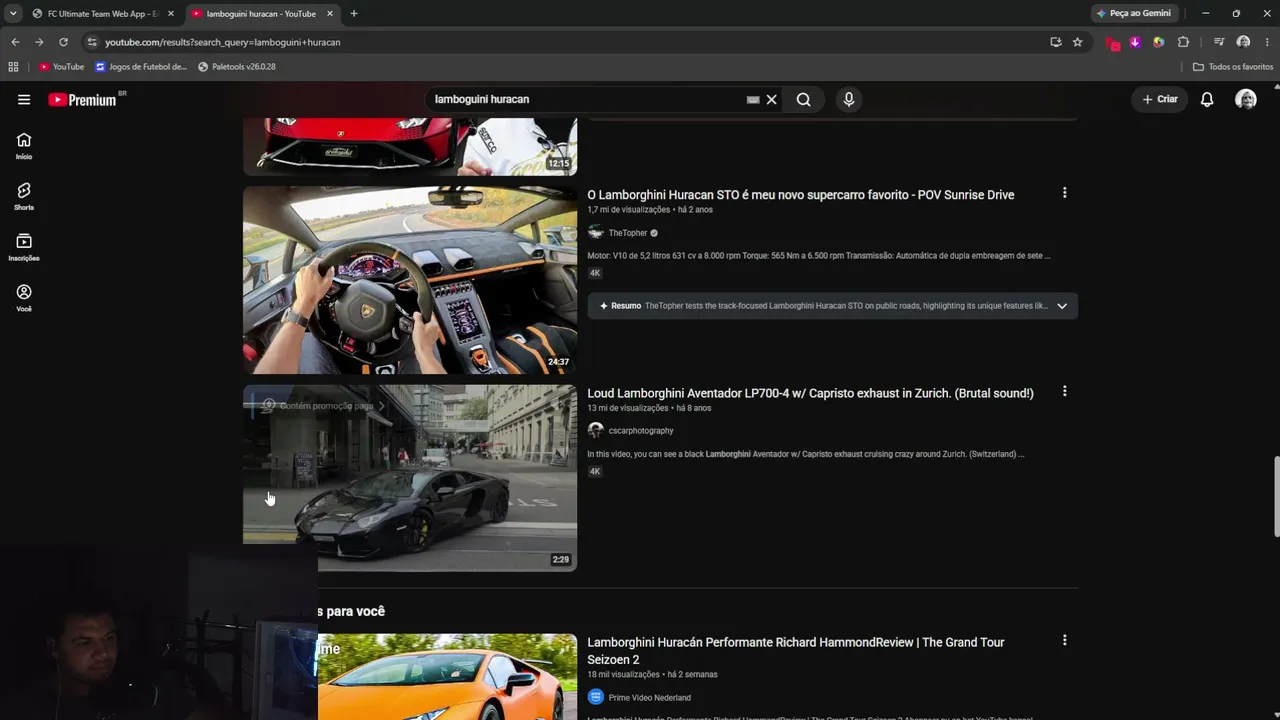
Task: Open options for the Richard Hammond review video
Action: pyautogui.click(x=1064, y=640)
